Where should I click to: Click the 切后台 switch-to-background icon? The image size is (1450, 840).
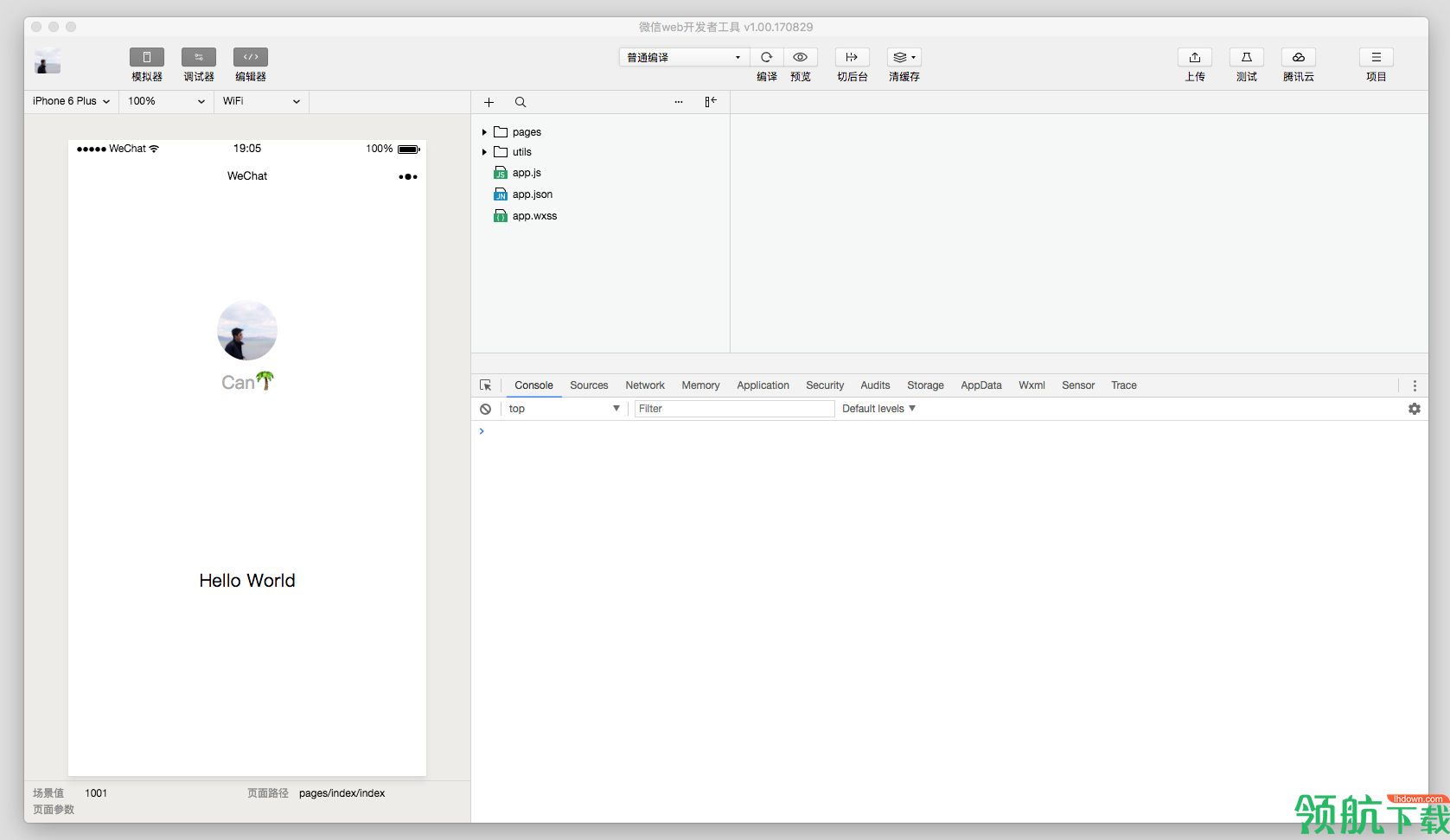[x=852, y=57]
